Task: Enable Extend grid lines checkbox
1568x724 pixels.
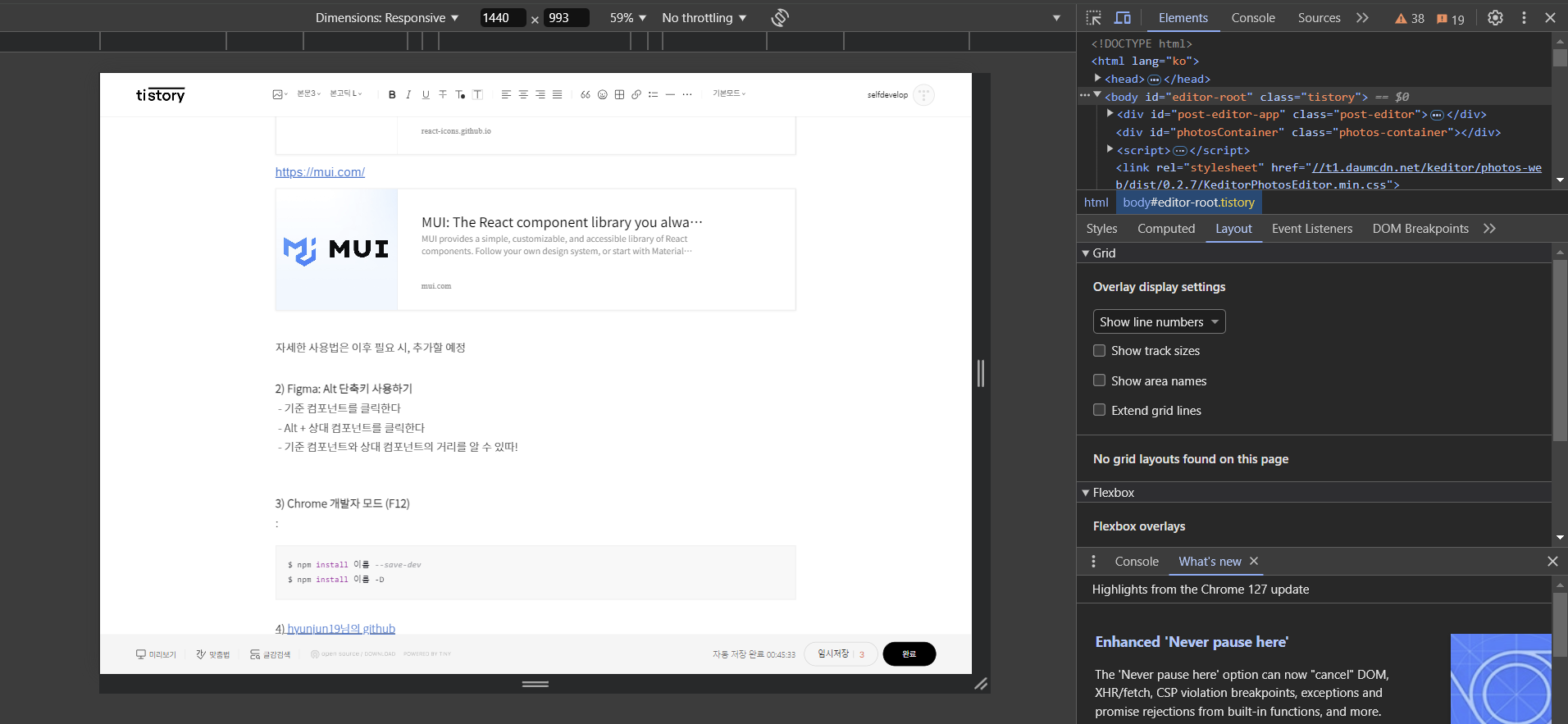Action: pos(1099,410)
